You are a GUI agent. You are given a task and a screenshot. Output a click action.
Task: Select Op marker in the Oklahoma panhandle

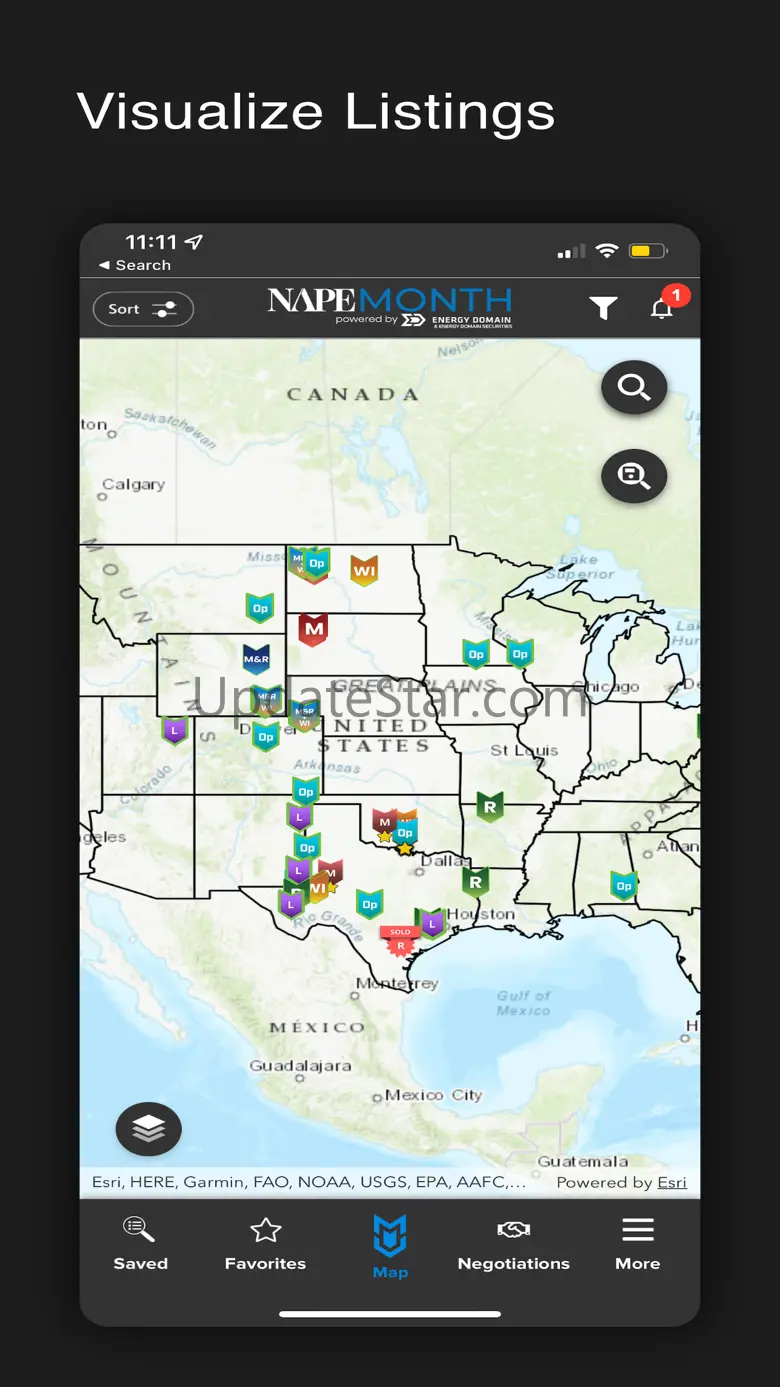(306, 792)
